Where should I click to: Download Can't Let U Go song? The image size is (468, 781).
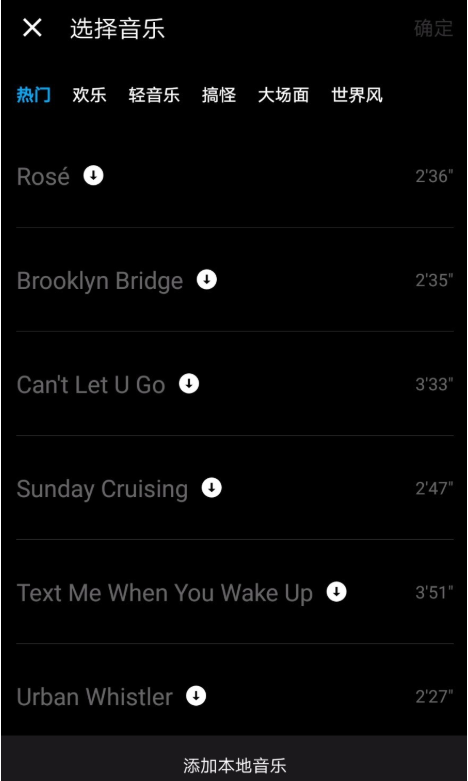click(x=189, y=384)
